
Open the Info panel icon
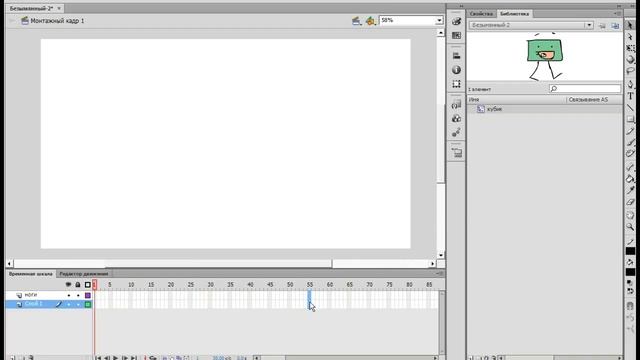pos(456,70)
